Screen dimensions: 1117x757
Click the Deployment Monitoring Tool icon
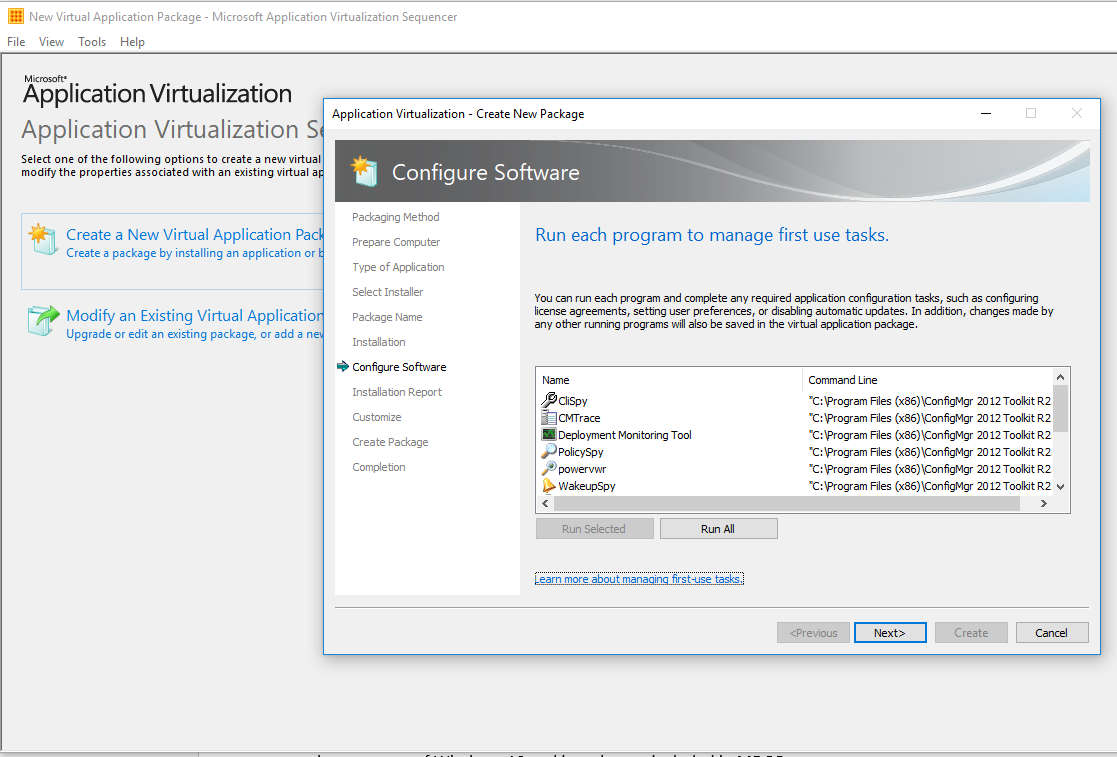(549, 434)
